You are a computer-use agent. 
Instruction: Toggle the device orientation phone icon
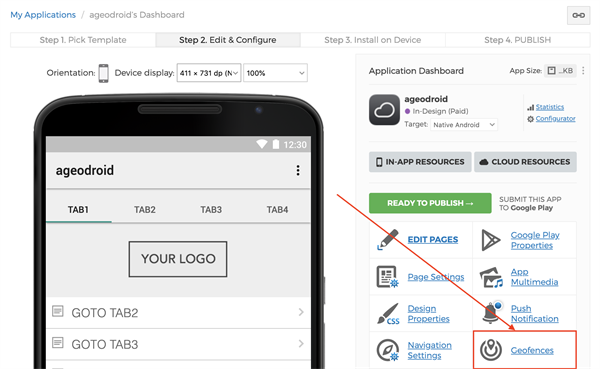[x=103, y=73]
